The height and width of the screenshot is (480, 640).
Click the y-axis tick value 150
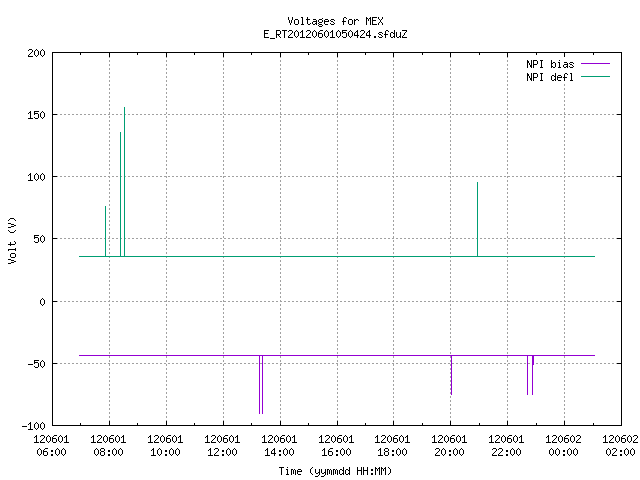36,116
